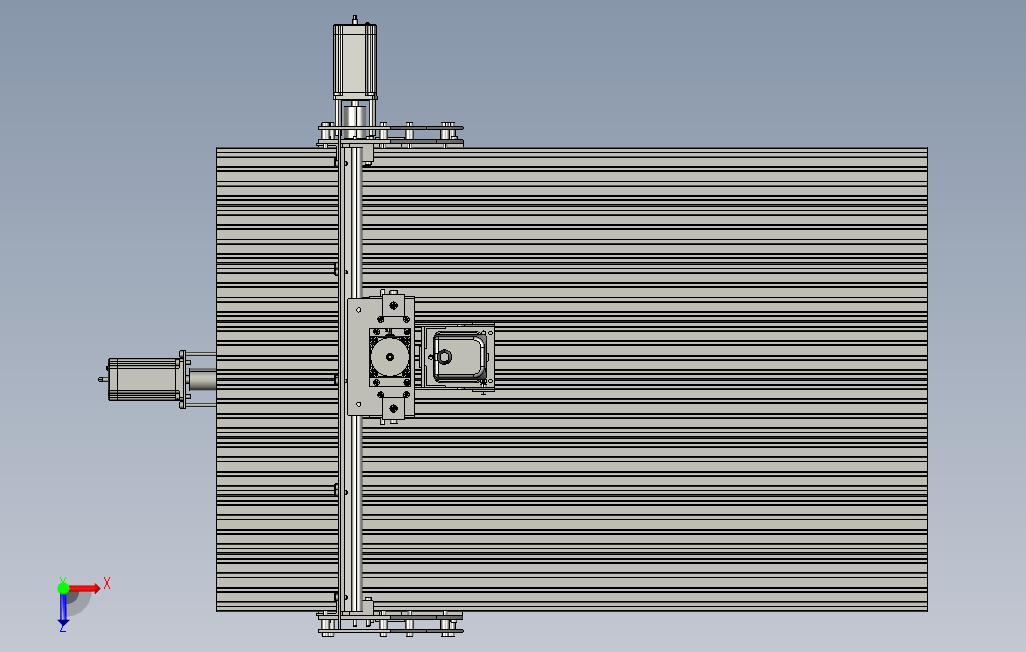Select the stepper motor above the table
This screenshot has height=652, width=1026.
355,60
